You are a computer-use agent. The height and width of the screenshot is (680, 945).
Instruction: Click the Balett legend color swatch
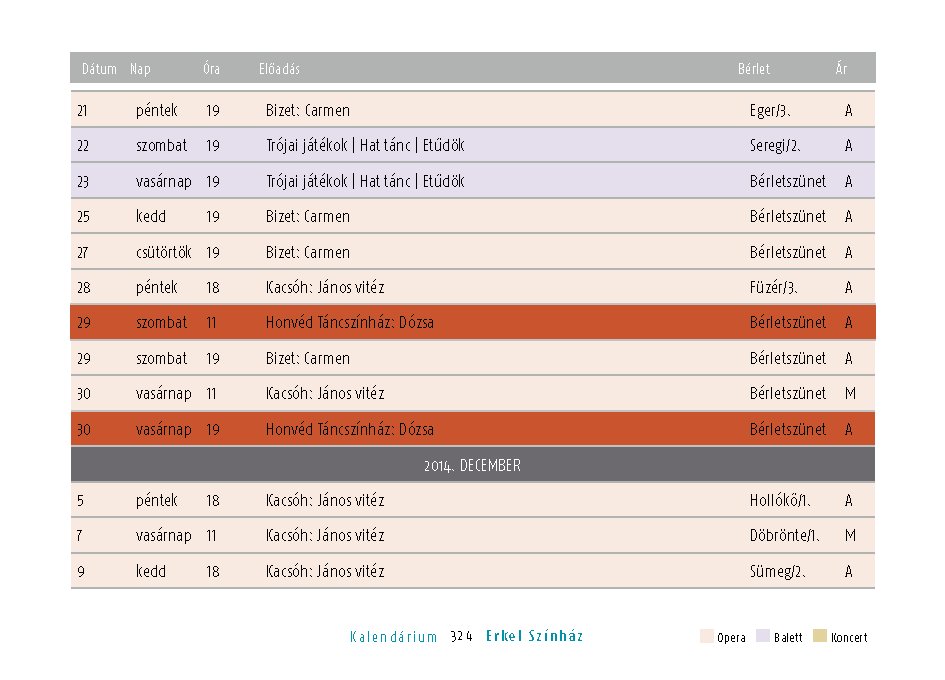click(x=763, y=636)
